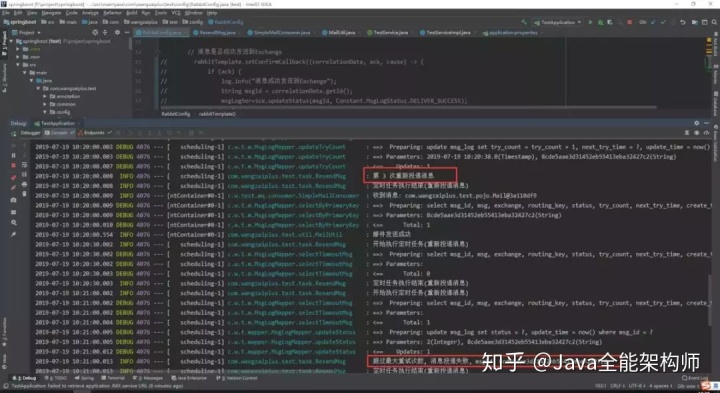Hide the Project panel with minimize icon

coord(127,33)
